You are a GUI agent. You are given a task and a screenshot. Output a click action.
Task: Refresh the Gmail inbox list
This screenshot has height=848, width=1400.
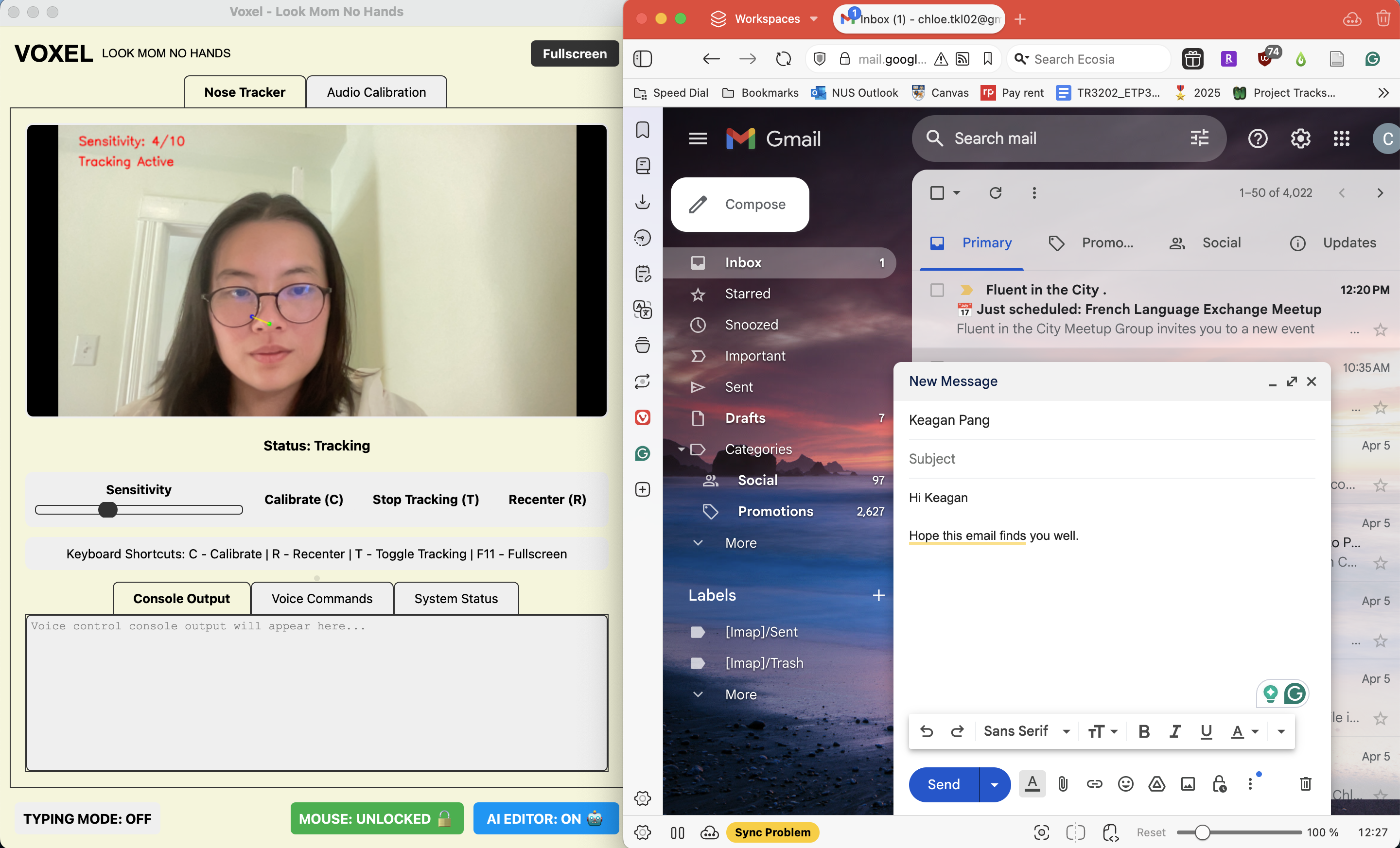995,193
